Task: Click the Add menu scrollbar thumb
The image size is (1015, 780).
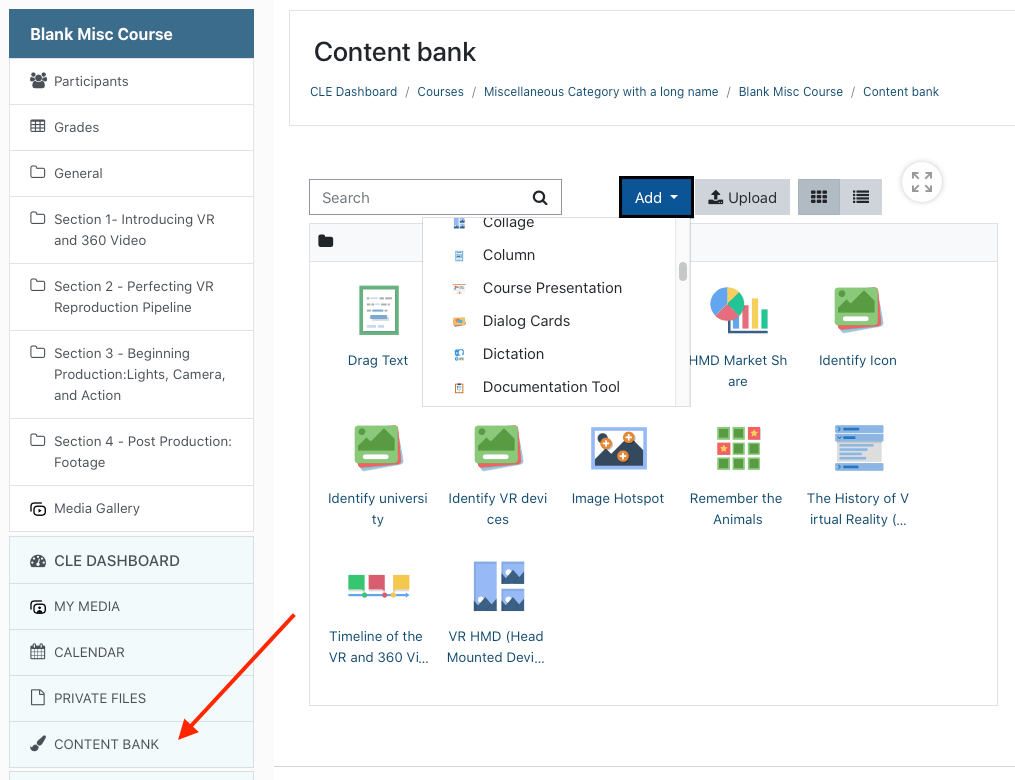Action: click(683, 271)
